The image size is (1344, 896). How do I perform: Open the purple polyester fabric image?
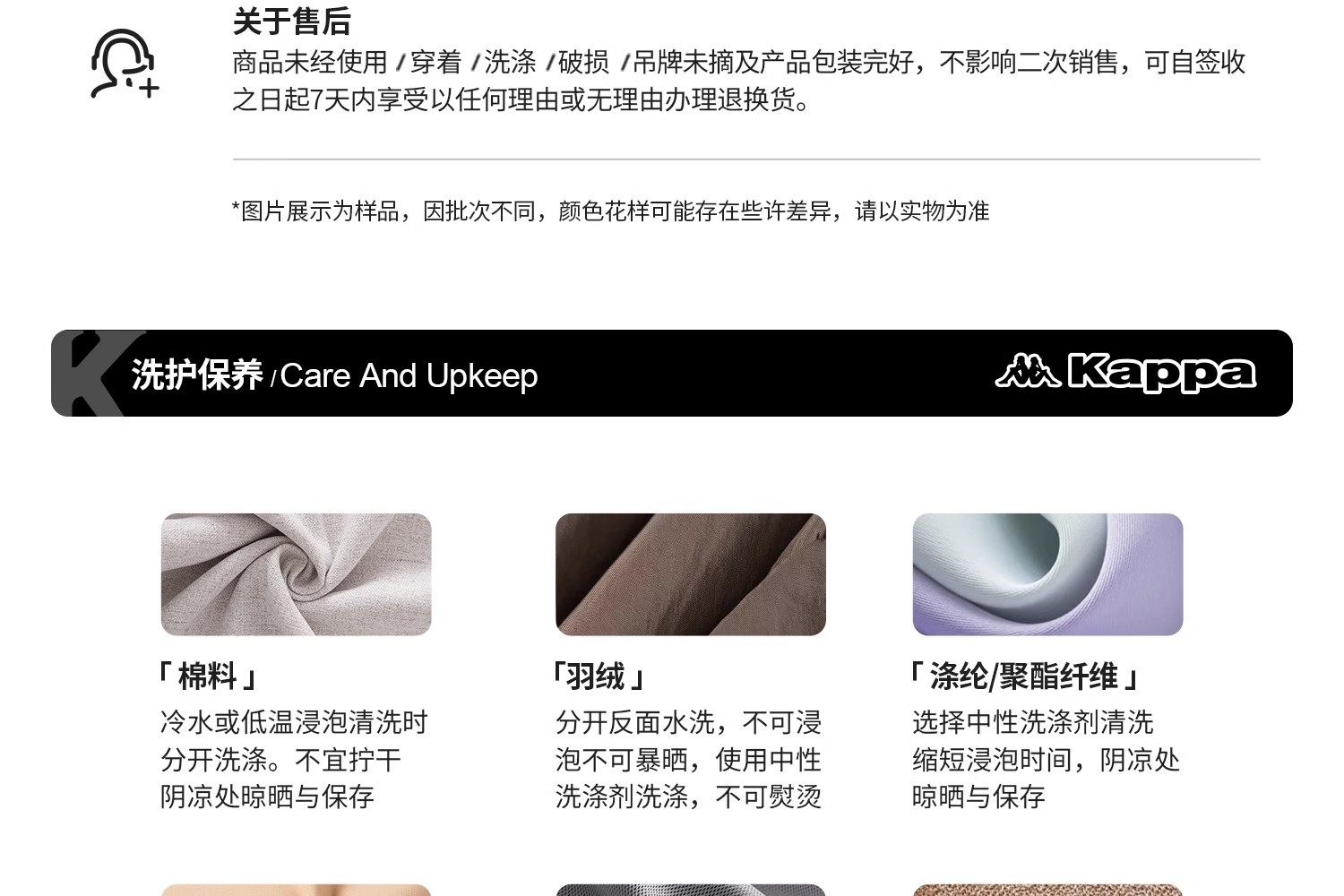click(x=1047, y=574)
